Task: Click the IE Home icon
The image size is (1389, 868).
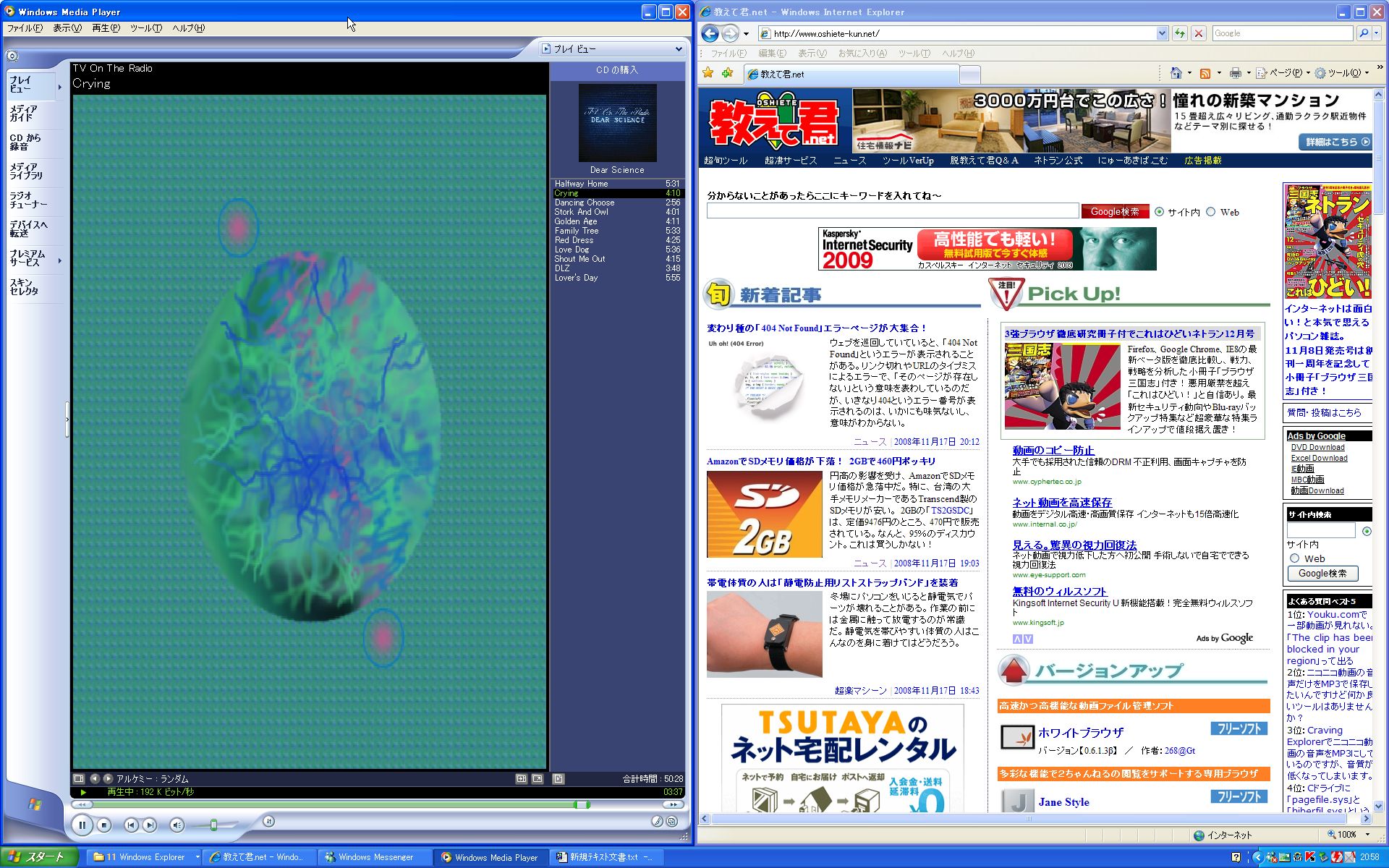Action: 1176,73
